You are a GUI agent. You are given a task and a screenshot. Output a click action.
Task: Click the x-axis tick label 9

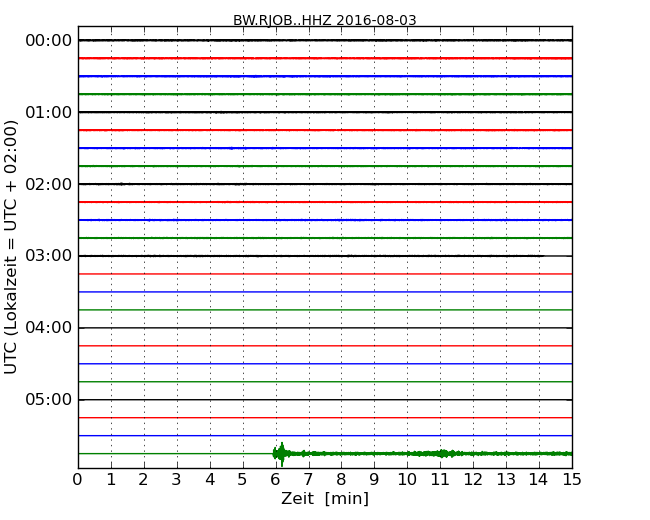(374, 480)
